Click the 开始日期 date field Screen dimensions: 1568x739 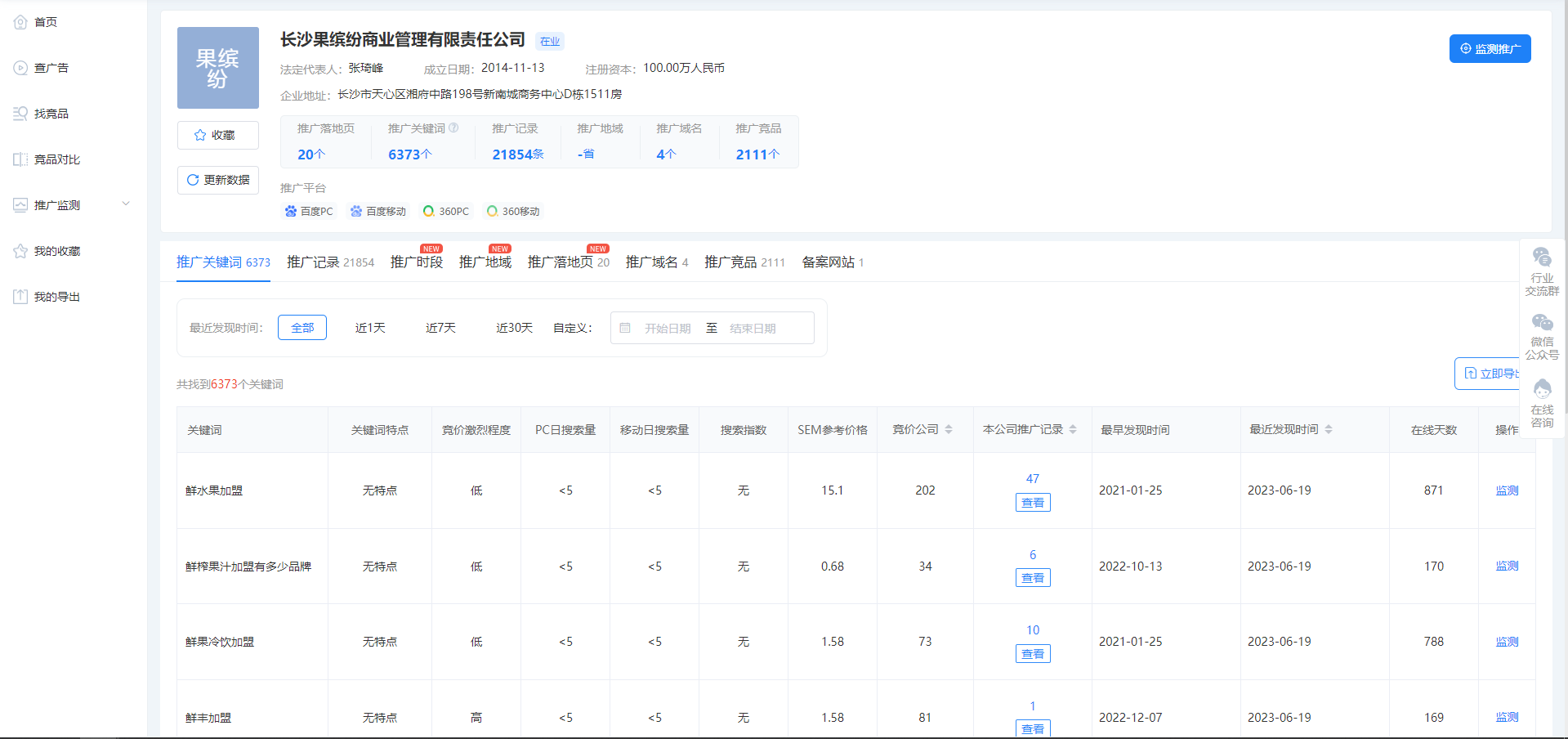click(668, 328)
